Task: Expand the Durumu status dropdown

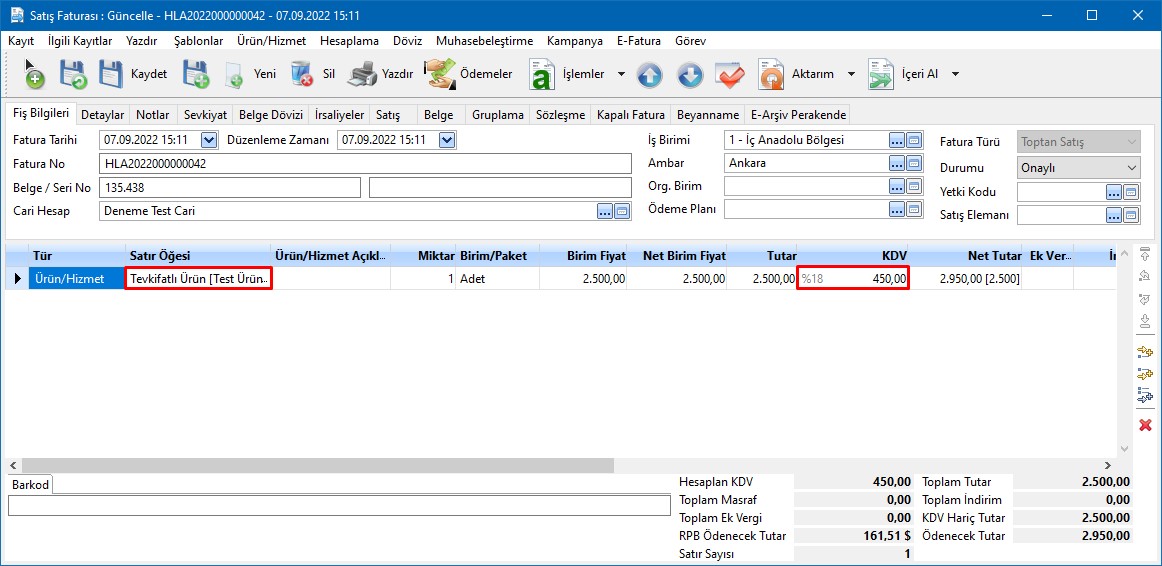Action: 1132,168
